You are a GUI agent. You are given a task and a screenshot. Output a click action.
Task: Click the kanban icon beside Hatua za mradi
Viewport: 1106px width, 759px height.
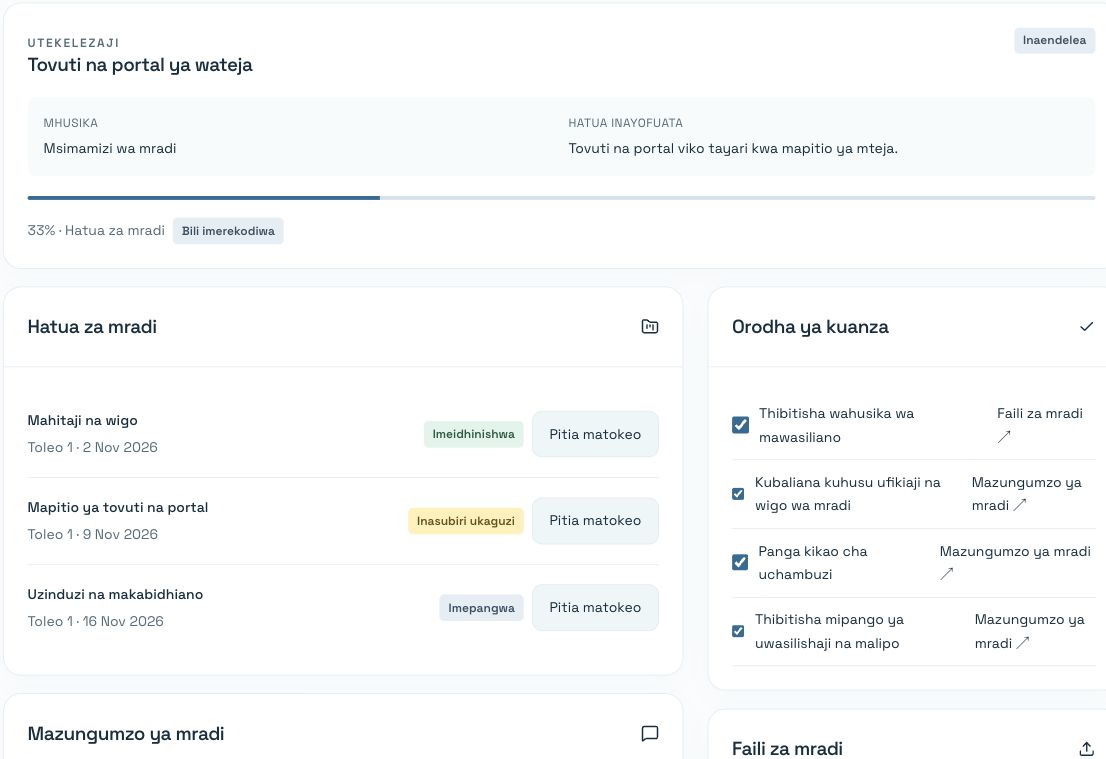point(650,327)
